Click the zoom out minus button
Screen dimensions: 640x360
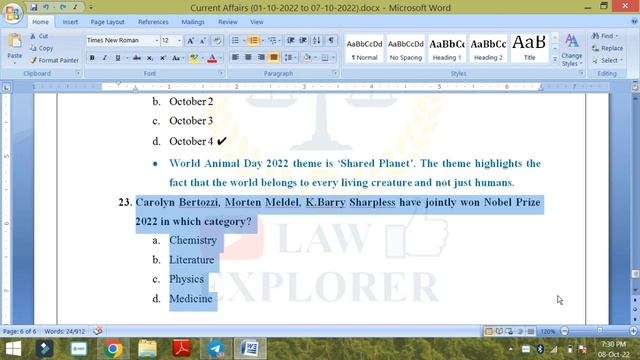(564, 331)
